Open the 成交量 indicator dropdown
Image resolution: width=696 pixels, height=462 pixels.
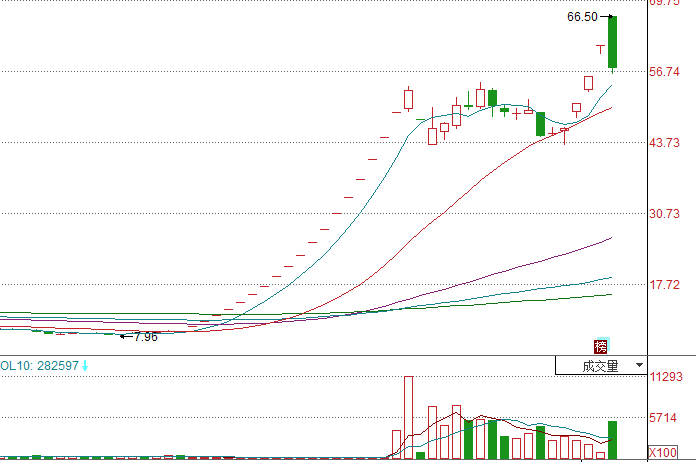(601, 366)
